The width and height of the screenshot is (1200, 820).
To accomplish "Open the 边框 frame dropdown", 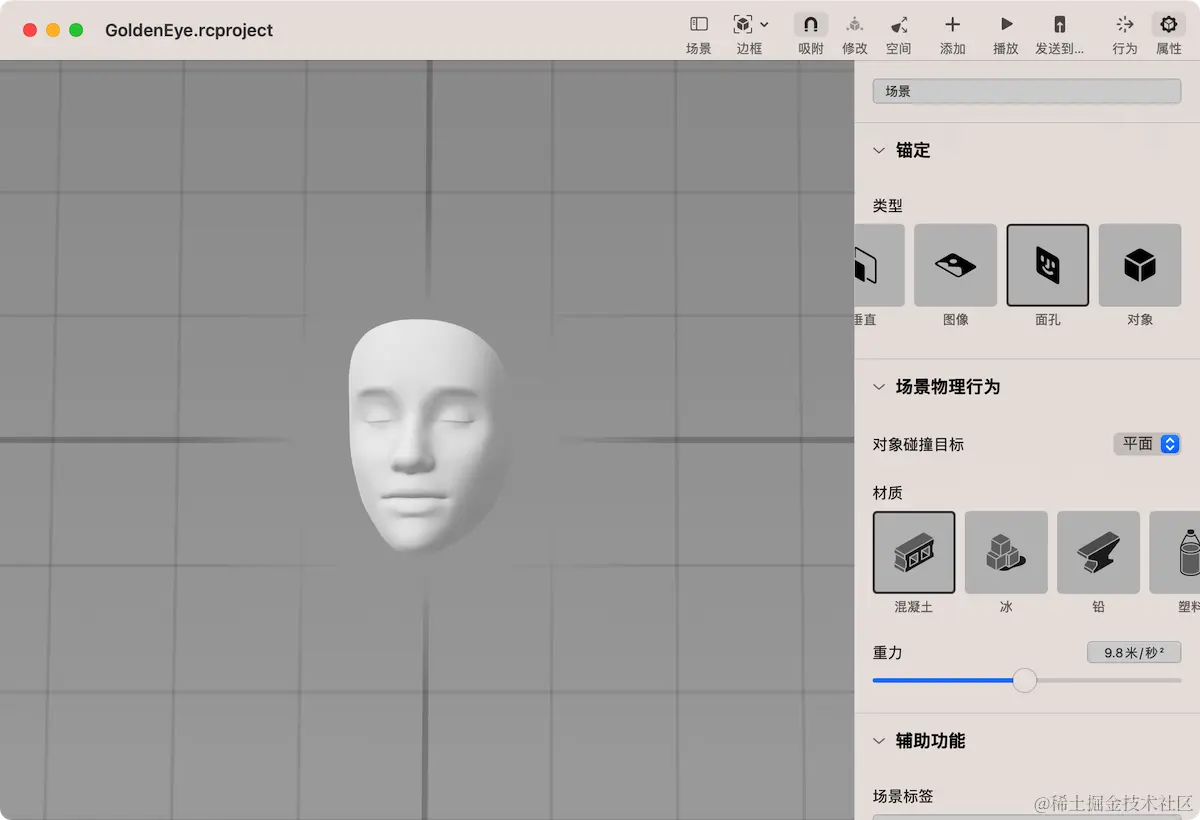I will tap(750, 24).
